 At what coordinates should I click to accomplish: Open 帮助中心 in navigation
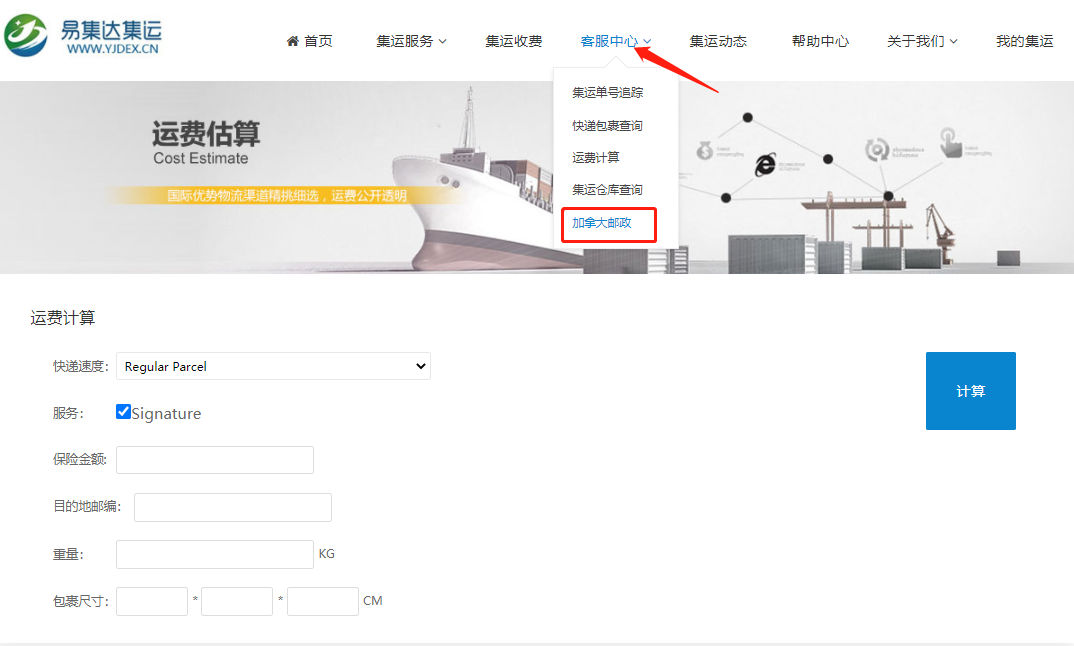coord(820,41)
